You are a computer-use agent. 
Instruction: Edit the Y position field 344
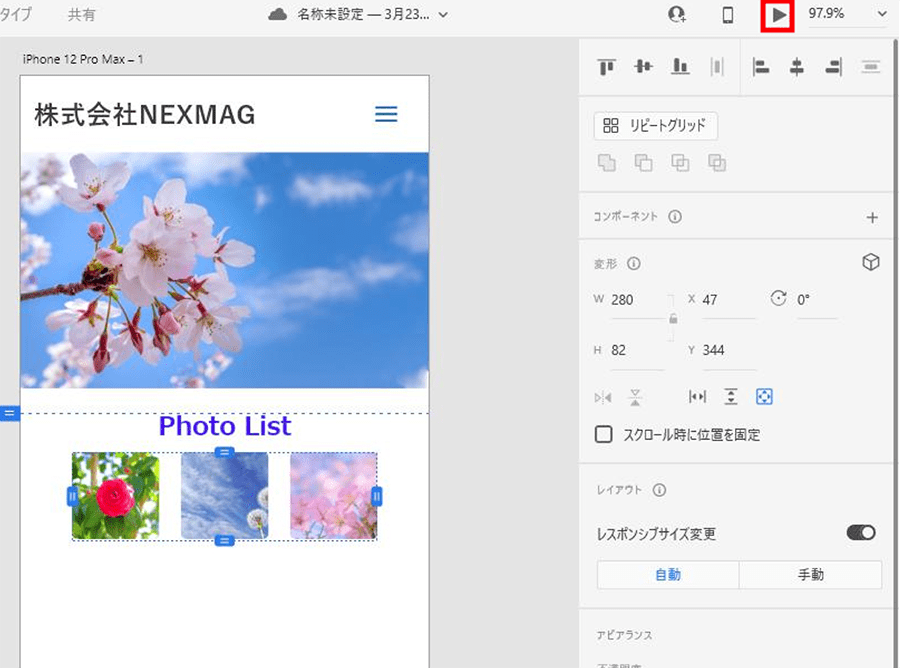tap(729, 351)
